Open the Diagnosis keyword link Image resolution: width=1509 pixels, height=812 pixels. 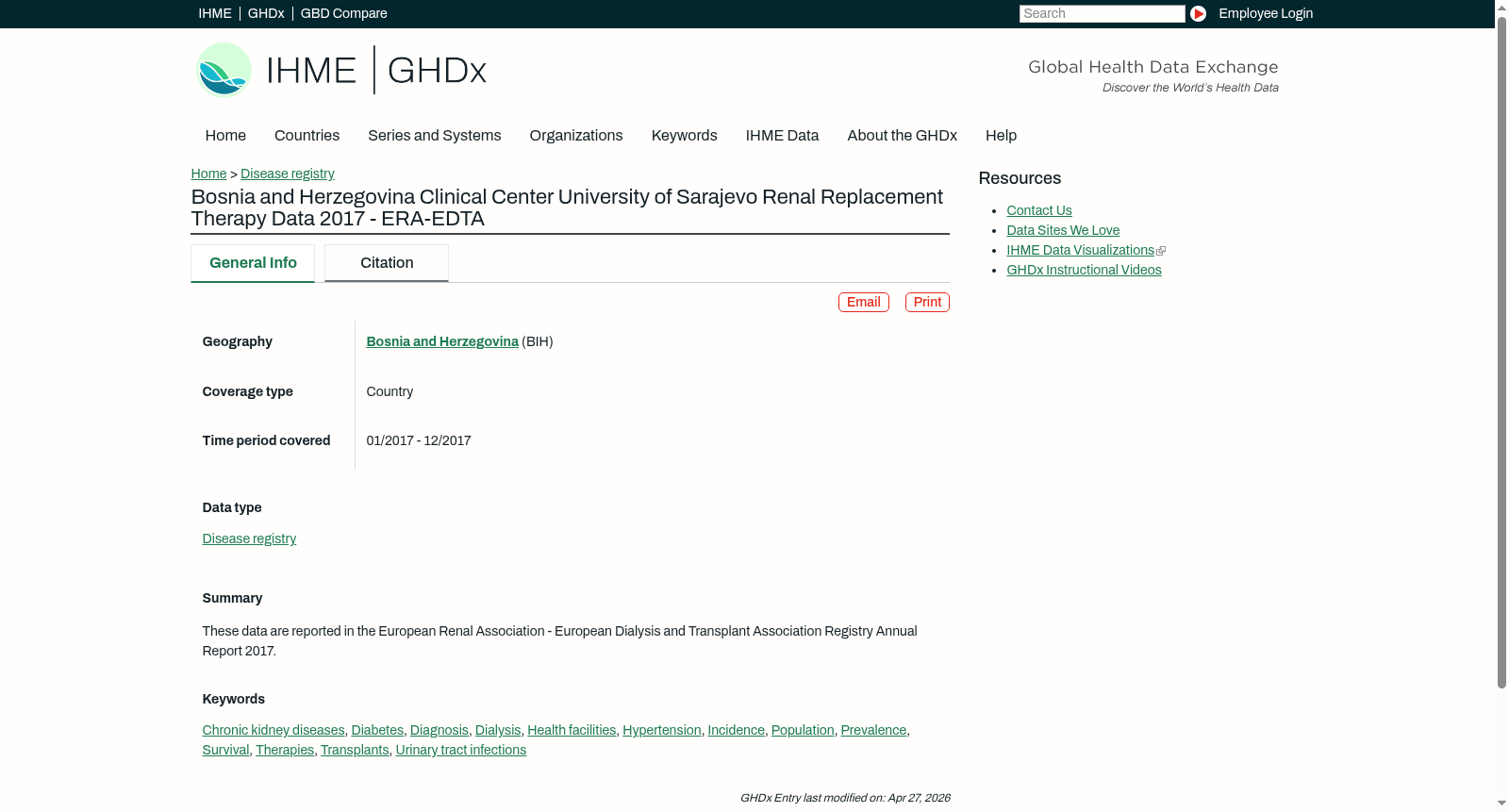click(439, 731)
